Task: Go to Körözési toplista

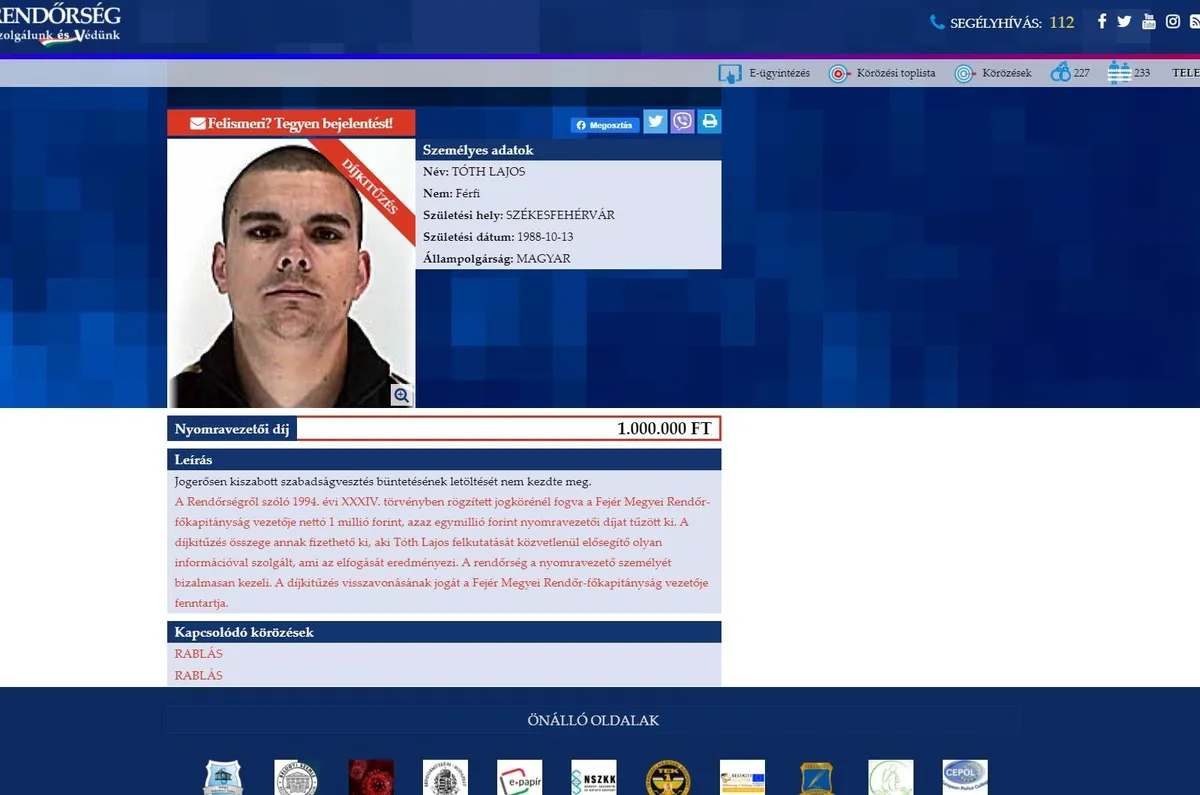Action: coord(883,73)
